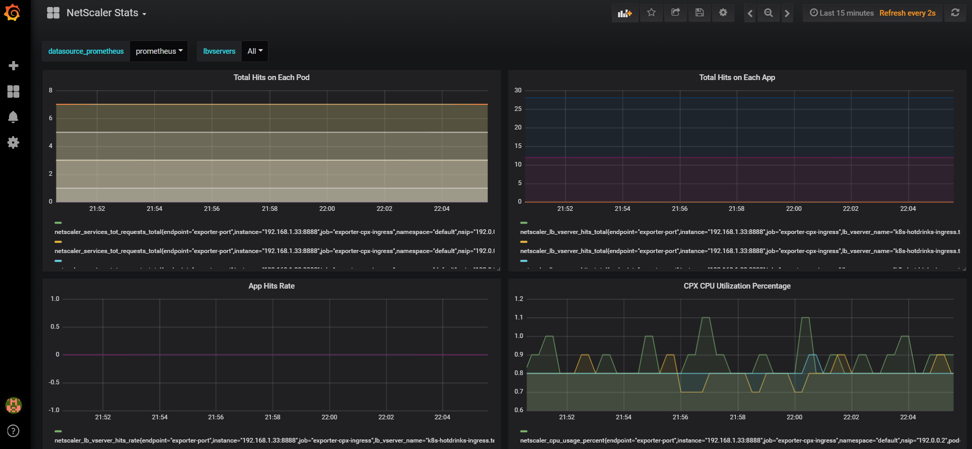Open Configuration gear in sidebar
Image resolution: width=972 pixels, height=449 pixels.
(13, 143)
